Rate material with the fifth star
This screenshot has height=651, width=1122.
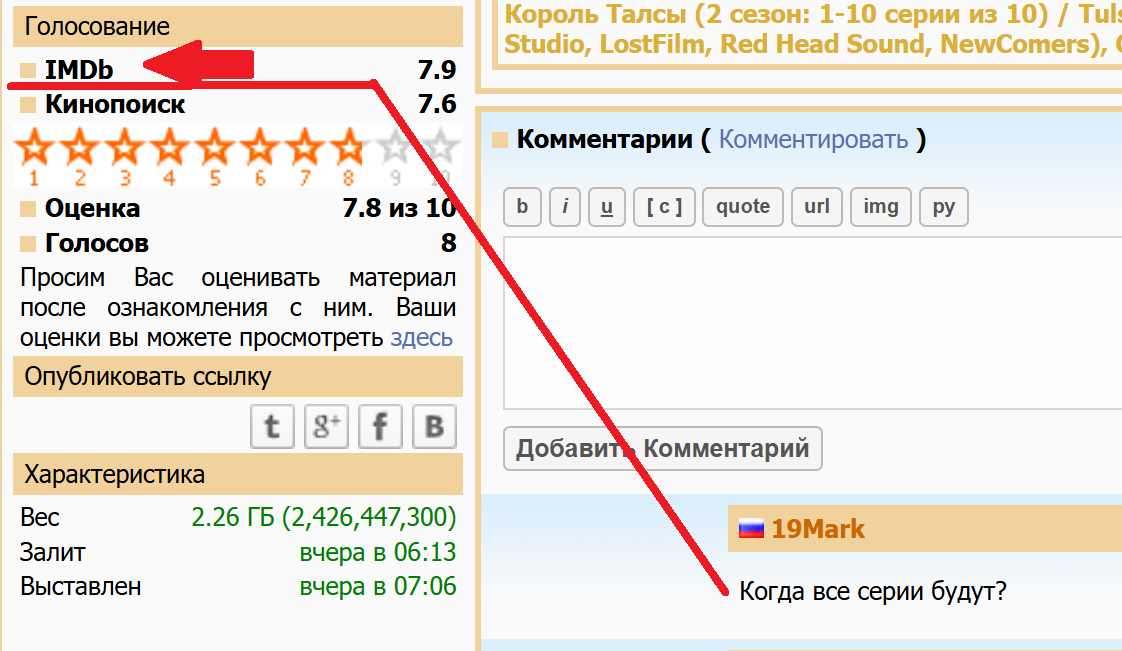(x=214, y=150)
